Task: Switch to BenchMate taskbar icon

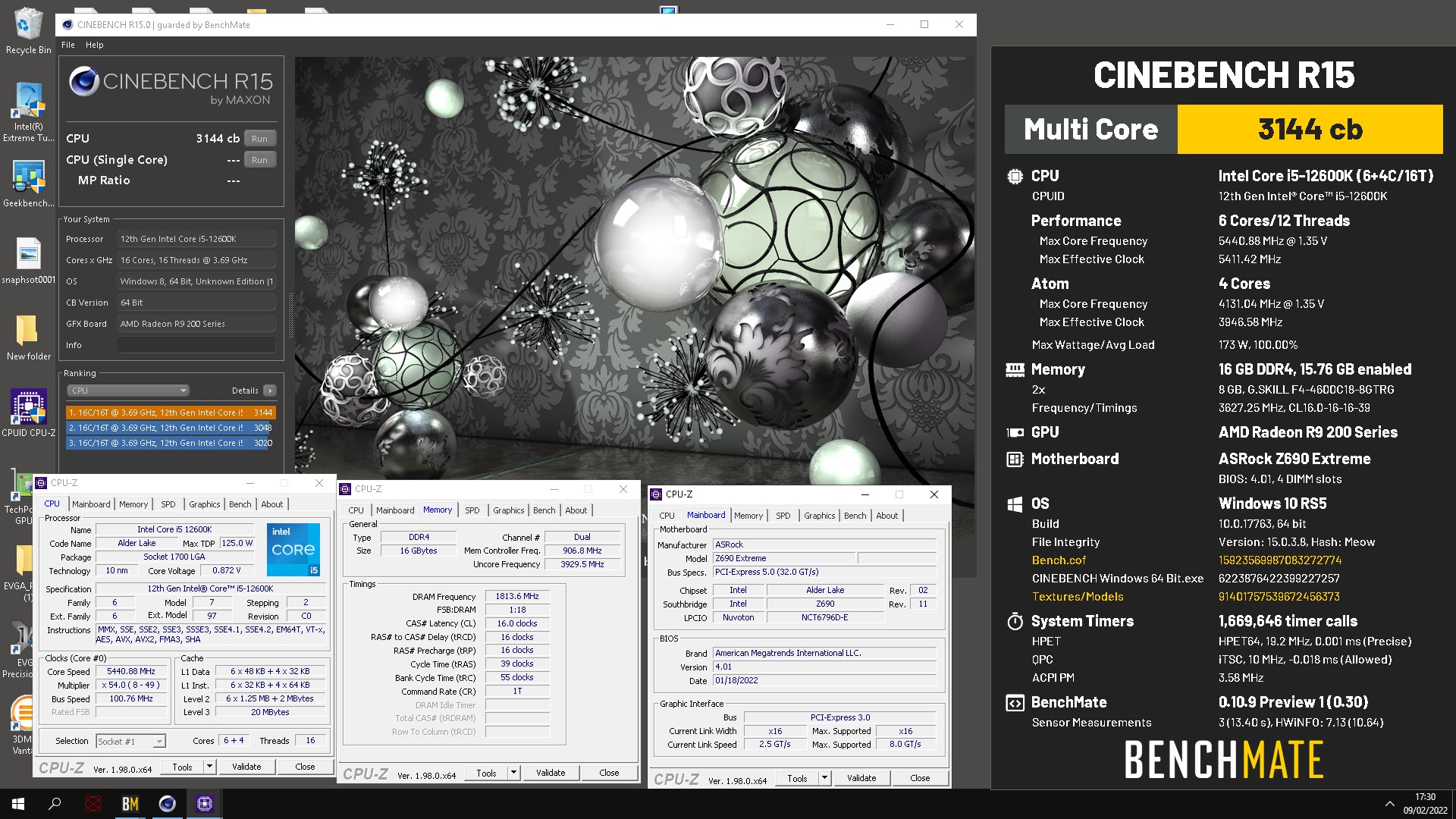Action: (130, 804)
